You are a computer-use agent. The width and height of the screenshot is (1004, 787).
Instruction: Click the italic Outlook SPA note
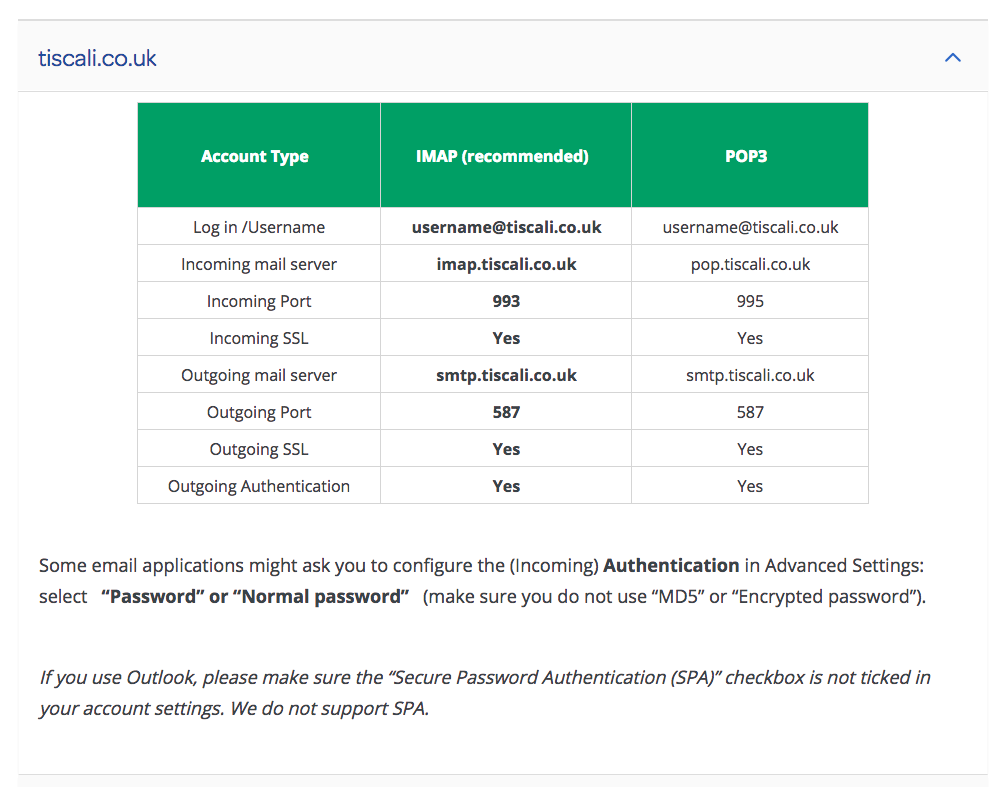(x=485, y=693)
